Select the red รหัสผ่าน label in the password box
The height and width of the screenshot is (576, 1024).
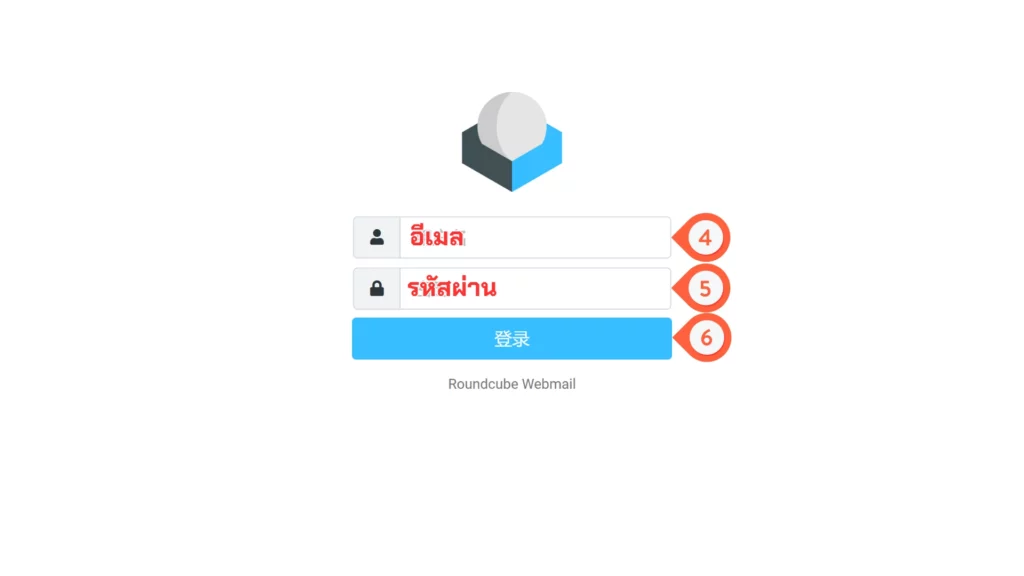(452, 287)
